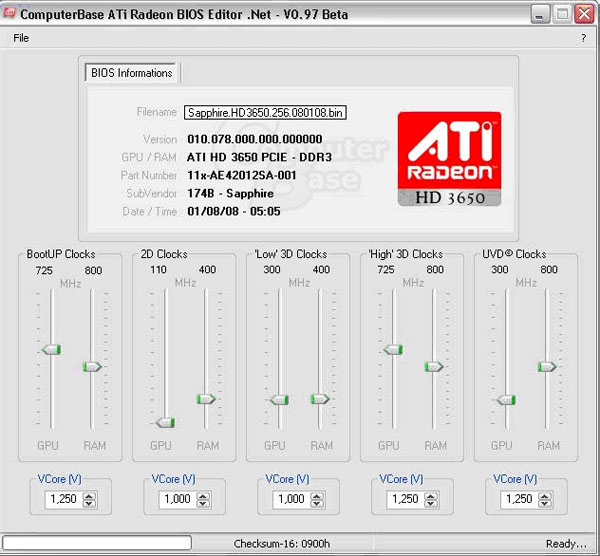This screenshot has height=556, width=600.
Task: Click the UVD Clocks RAM slider handle
Action: [x=547, y=367]
